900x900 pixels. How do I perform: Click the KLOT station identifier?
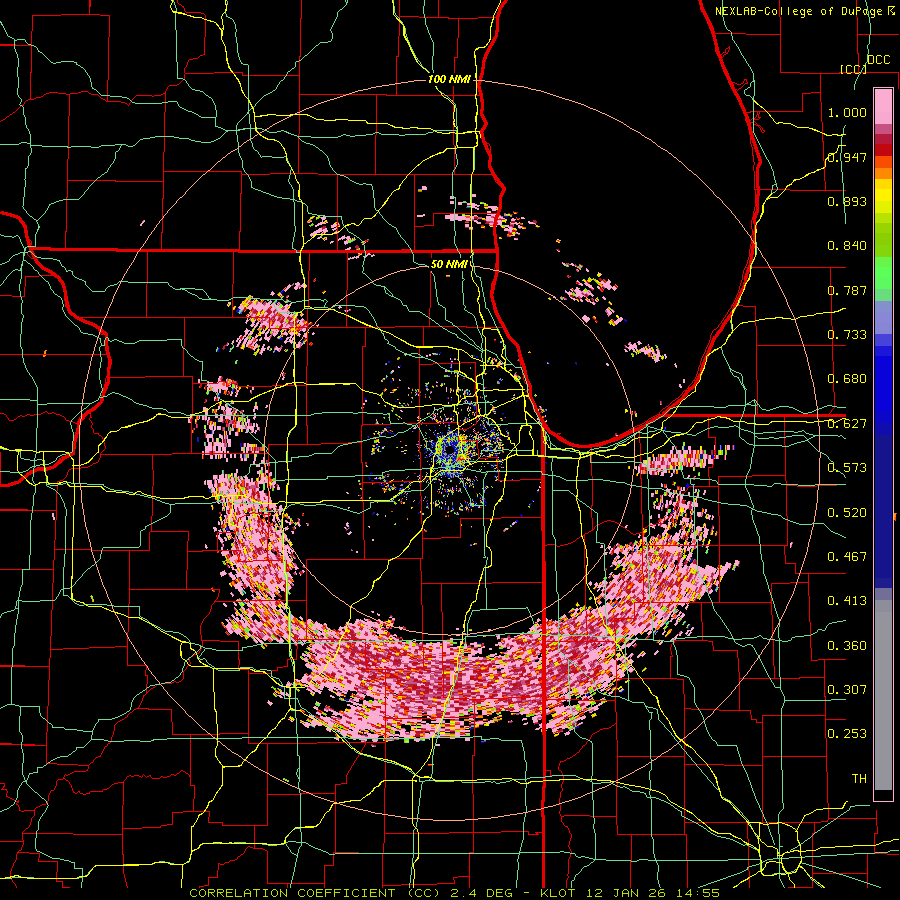pyautogui.click(x=557, y=893)
